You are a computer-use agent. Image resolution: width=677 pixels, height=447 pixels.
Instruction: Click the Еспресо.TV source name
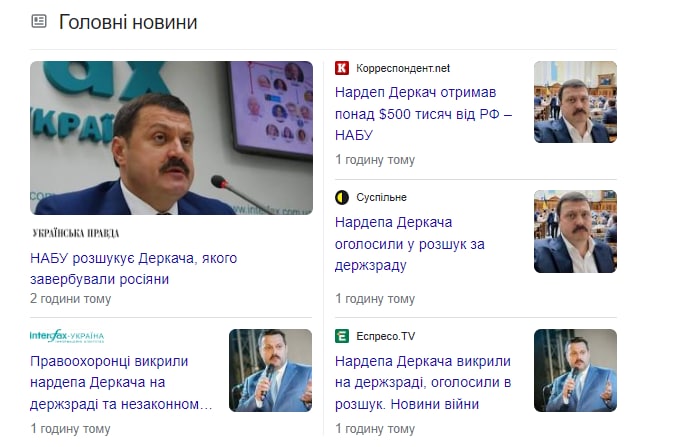point(386,336)
